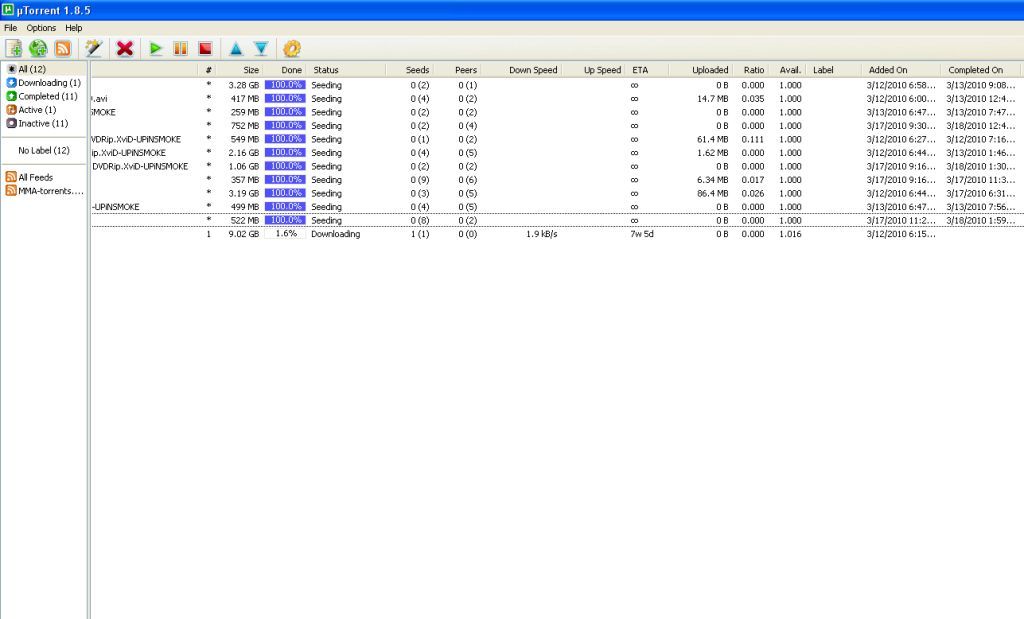Click the 1.6% progress of the downloading torrent
The height and width of the screenshot is (619, 1024).
285,234
